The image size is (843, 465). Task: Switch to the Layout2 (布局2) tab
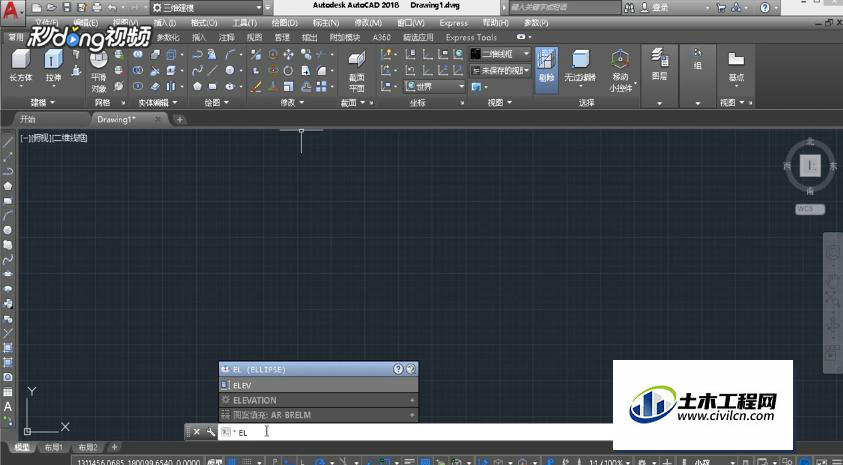88,447
